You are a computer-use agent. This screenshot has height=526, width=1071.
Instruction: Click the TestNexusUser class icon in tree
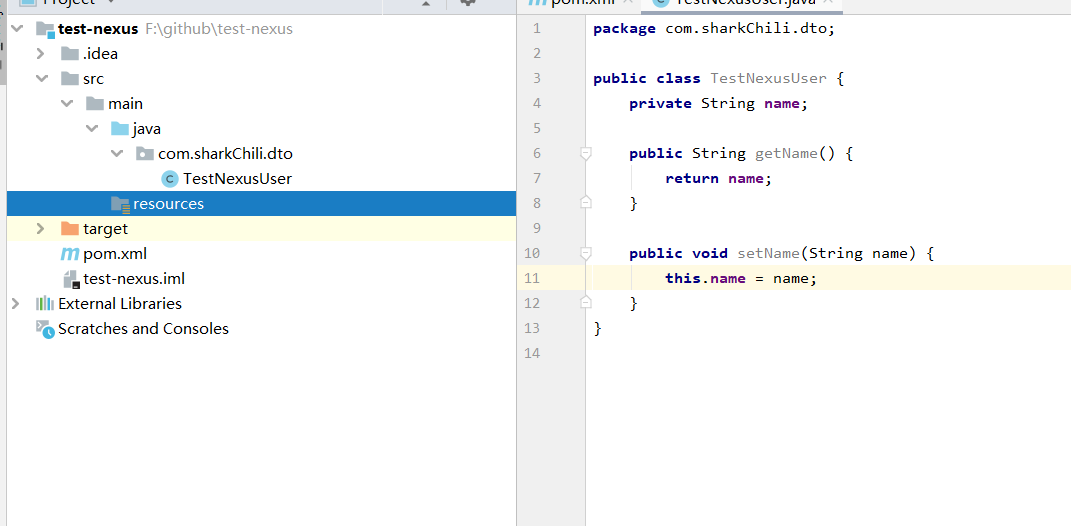click(x=169, y=179)
